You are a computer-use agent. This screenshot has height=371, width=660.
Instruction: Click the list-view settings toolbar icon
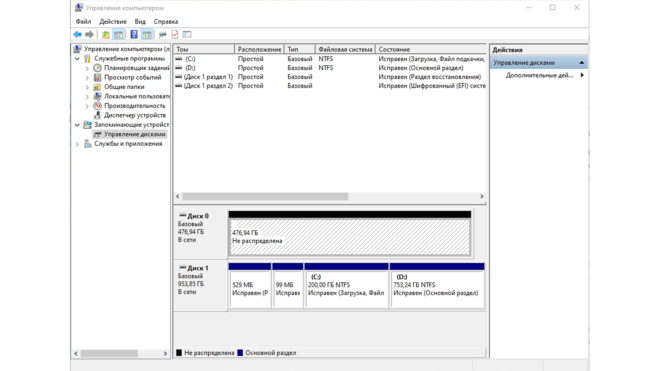(x=187, y=35)
